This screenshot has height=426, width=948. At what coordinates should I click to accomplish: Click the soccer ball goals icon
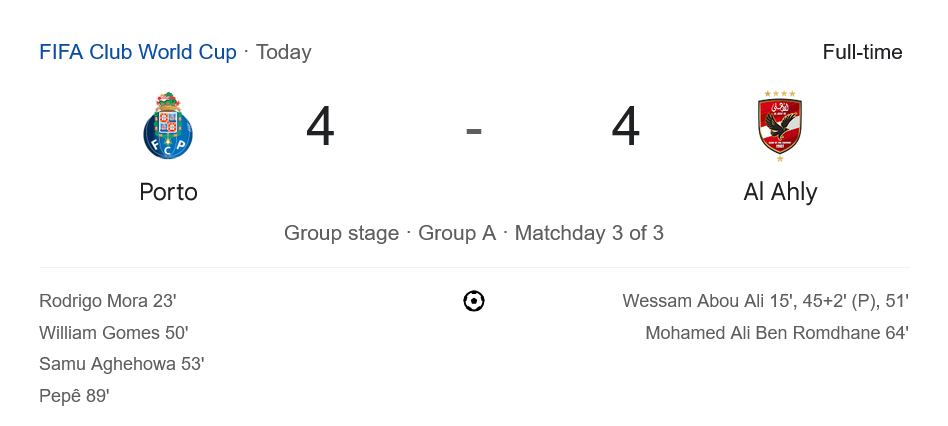click(474, 301)
